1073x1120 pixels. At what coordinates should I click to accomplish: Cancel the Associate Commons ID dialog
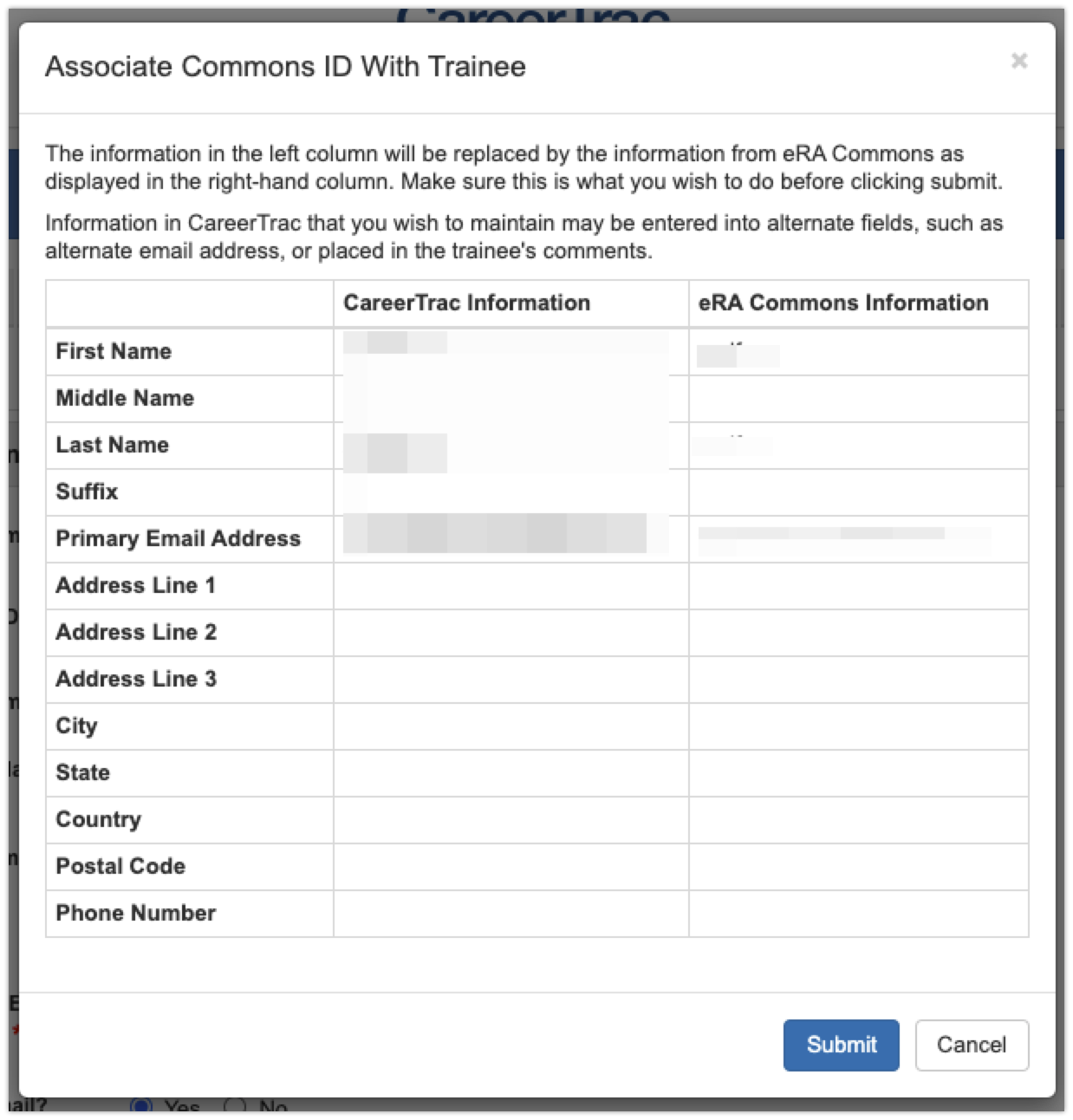[972, 1045]
